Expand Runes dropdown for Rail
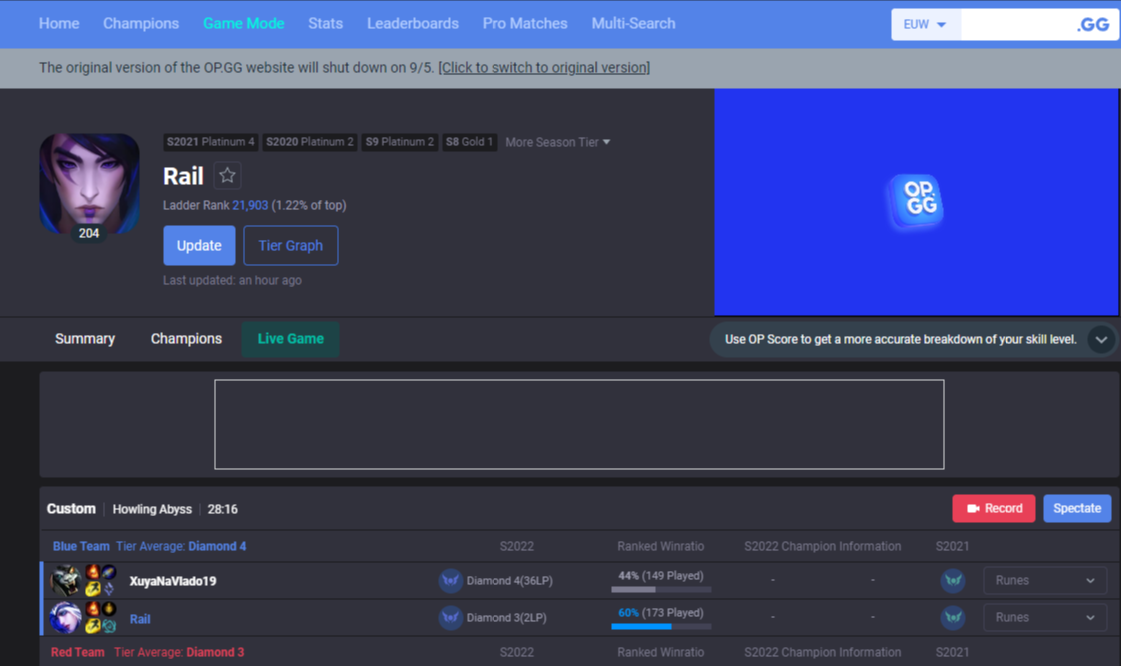Image resolution: width=1121 pixels, height=666 pixels. [1045, 617]
